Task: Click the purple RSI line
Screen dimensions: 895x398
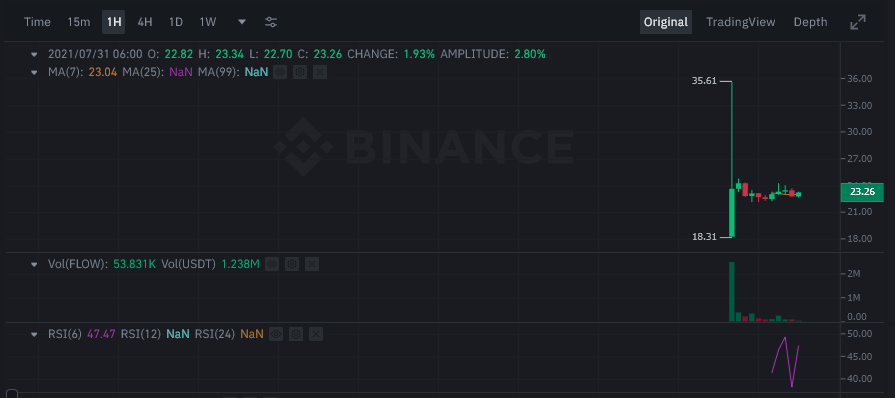Action: click(785, 362)
